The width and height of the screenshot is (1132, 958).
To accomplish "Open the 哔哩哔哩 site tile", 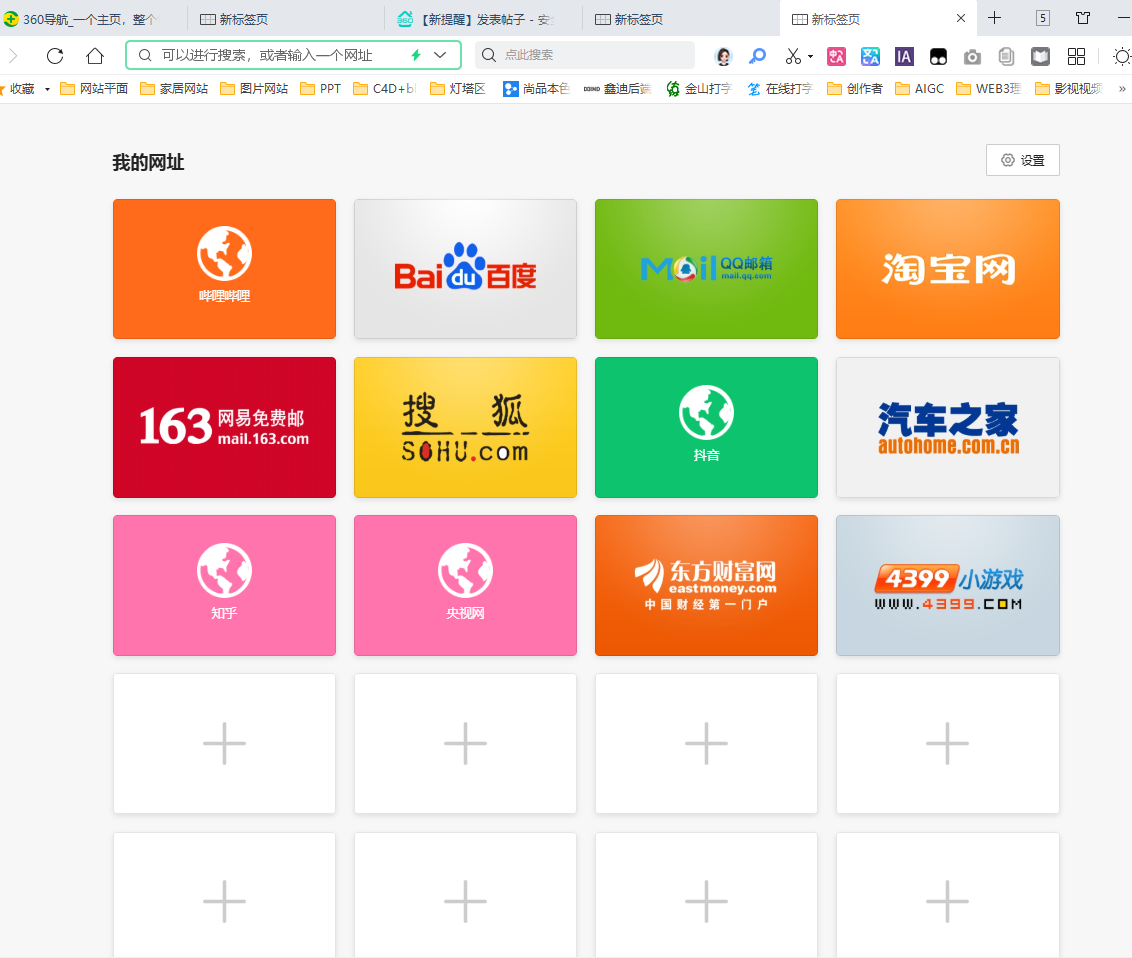I will 225,269.
